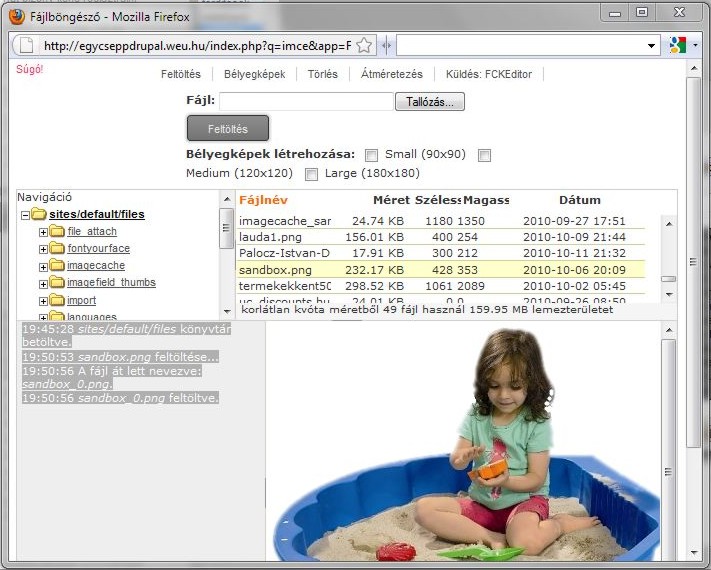Click the navigation tree scroll down arrow
Viewport: 711px width, 570px height.
(227, 312)
